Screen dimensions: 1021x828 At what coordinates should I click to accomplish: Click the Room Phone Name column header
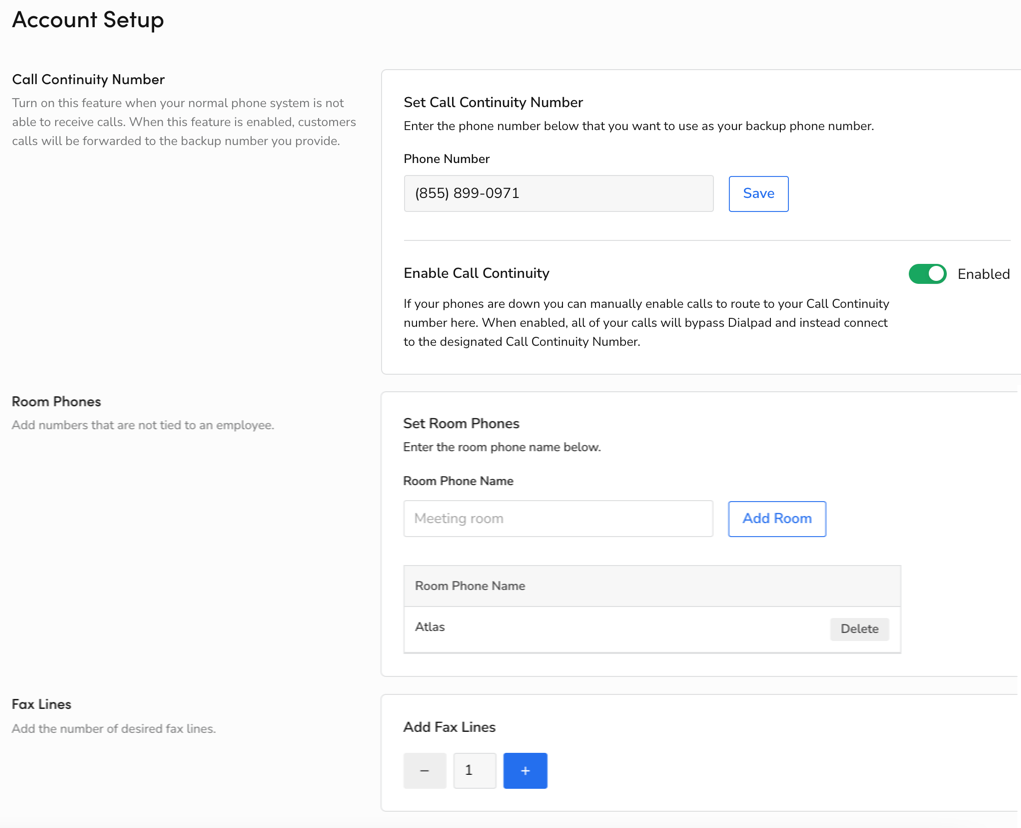470,586
